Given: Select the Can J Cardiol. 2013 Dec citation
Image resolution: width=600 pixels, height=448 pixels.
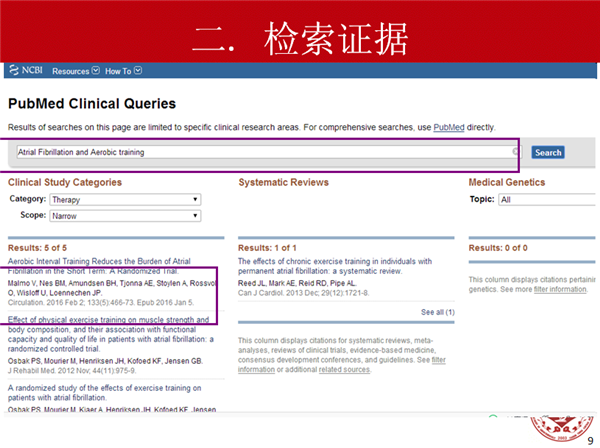Looking at the screenshot, I should point(303,293).
